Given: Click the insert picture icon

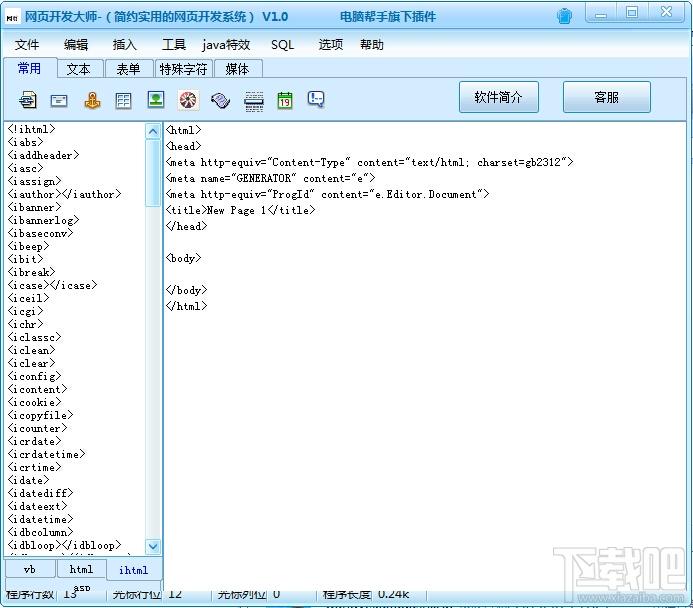Looking at the screenshot, I should (156, 100).
